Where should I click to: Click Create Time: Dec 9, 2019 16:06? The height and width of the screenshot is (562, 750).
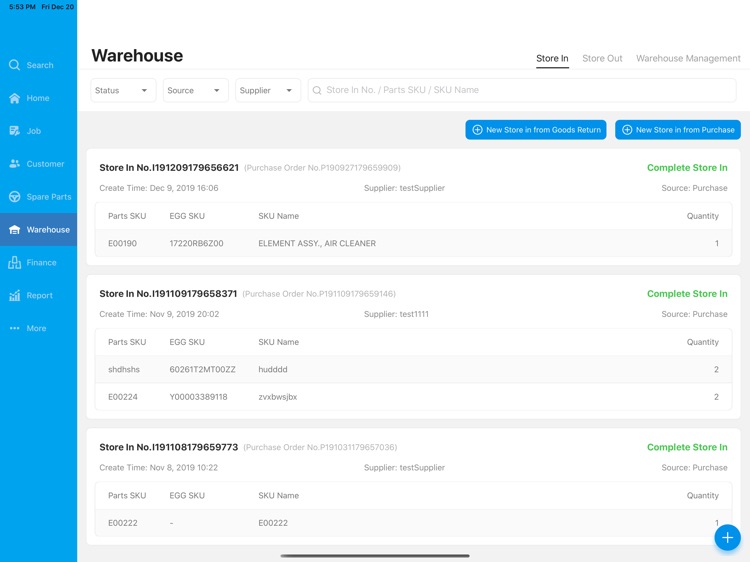[x=159, y=188]
